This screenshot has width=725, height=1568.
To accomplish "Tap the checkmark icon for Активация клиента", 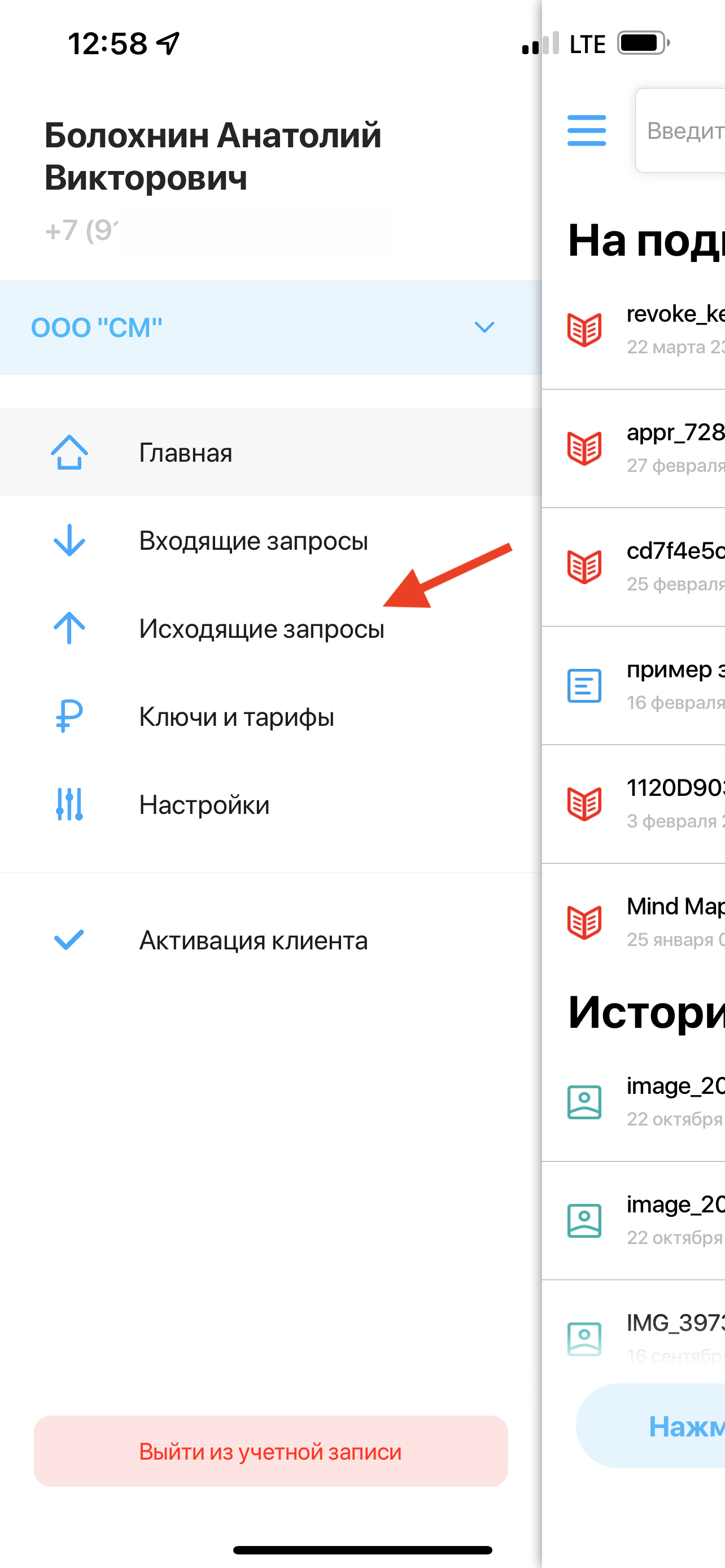I will (x=69, y=940).
